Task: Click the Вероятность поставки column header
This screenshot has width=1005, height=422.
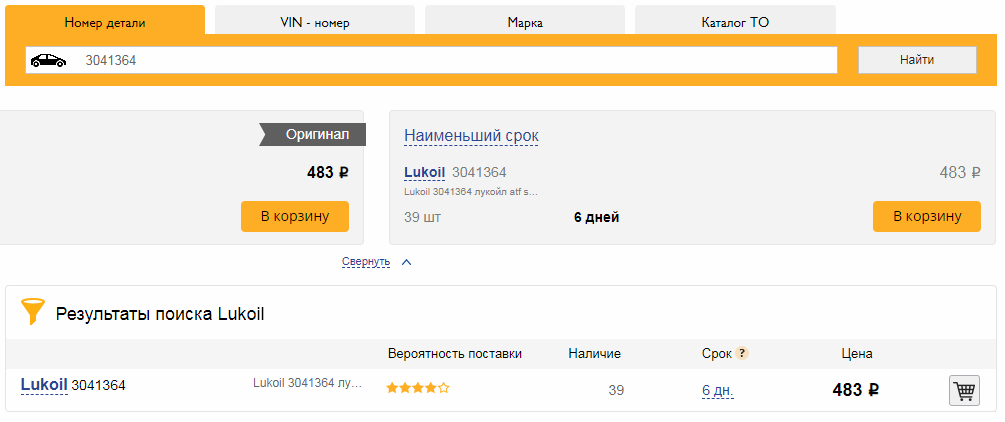Action: pos(455,353)
